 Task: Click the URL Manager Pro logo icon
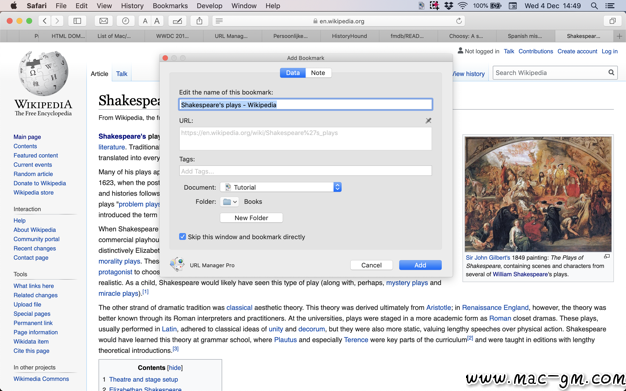(x=177, y=264)
